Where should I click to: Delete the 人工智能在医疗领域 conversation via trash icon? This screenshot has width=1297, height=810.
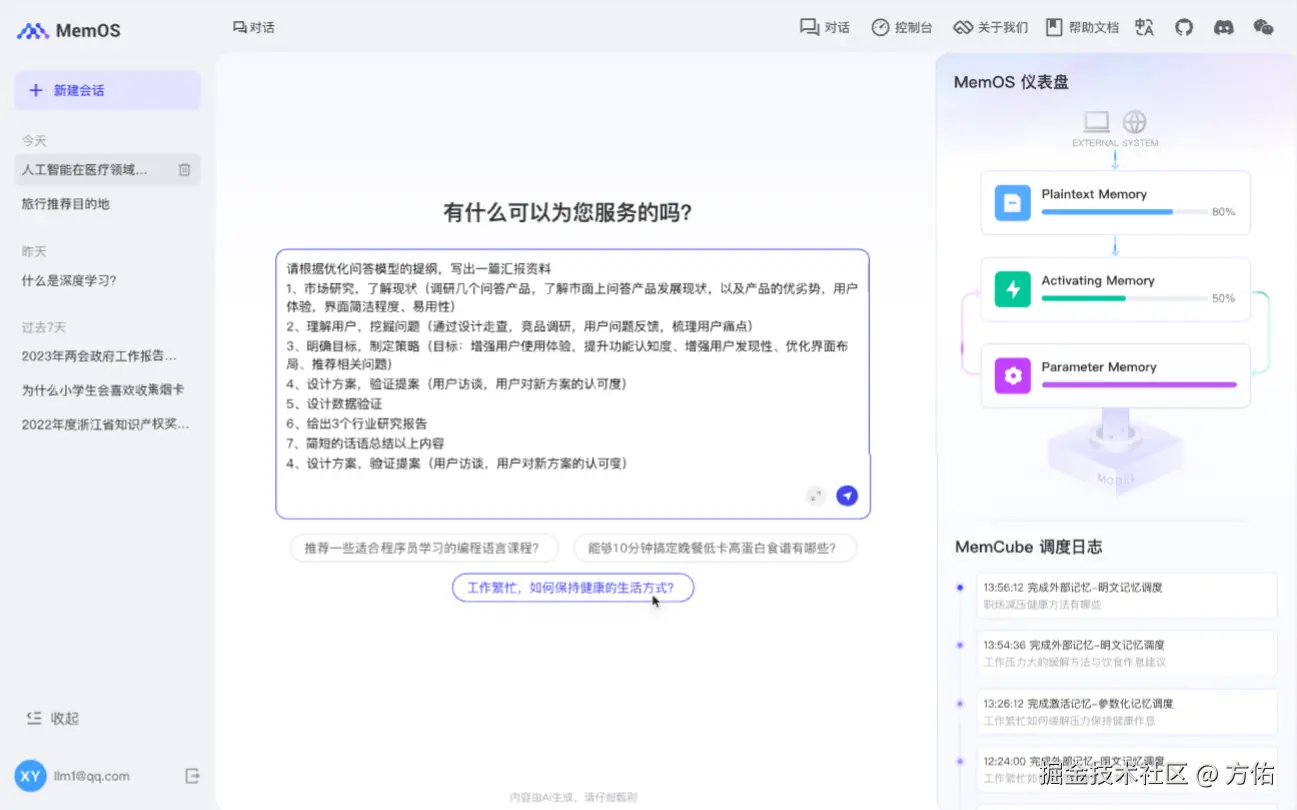click(184, 170)
